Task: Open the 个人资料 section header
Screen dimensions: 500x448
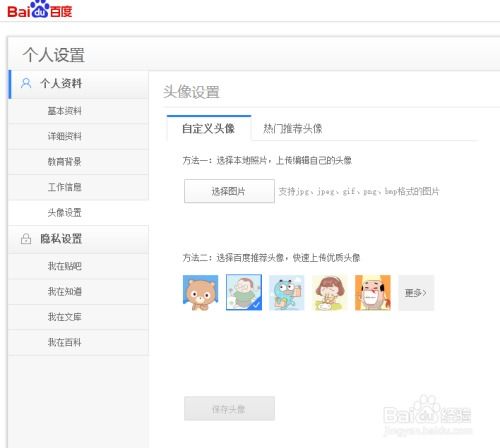Action: 79,84
